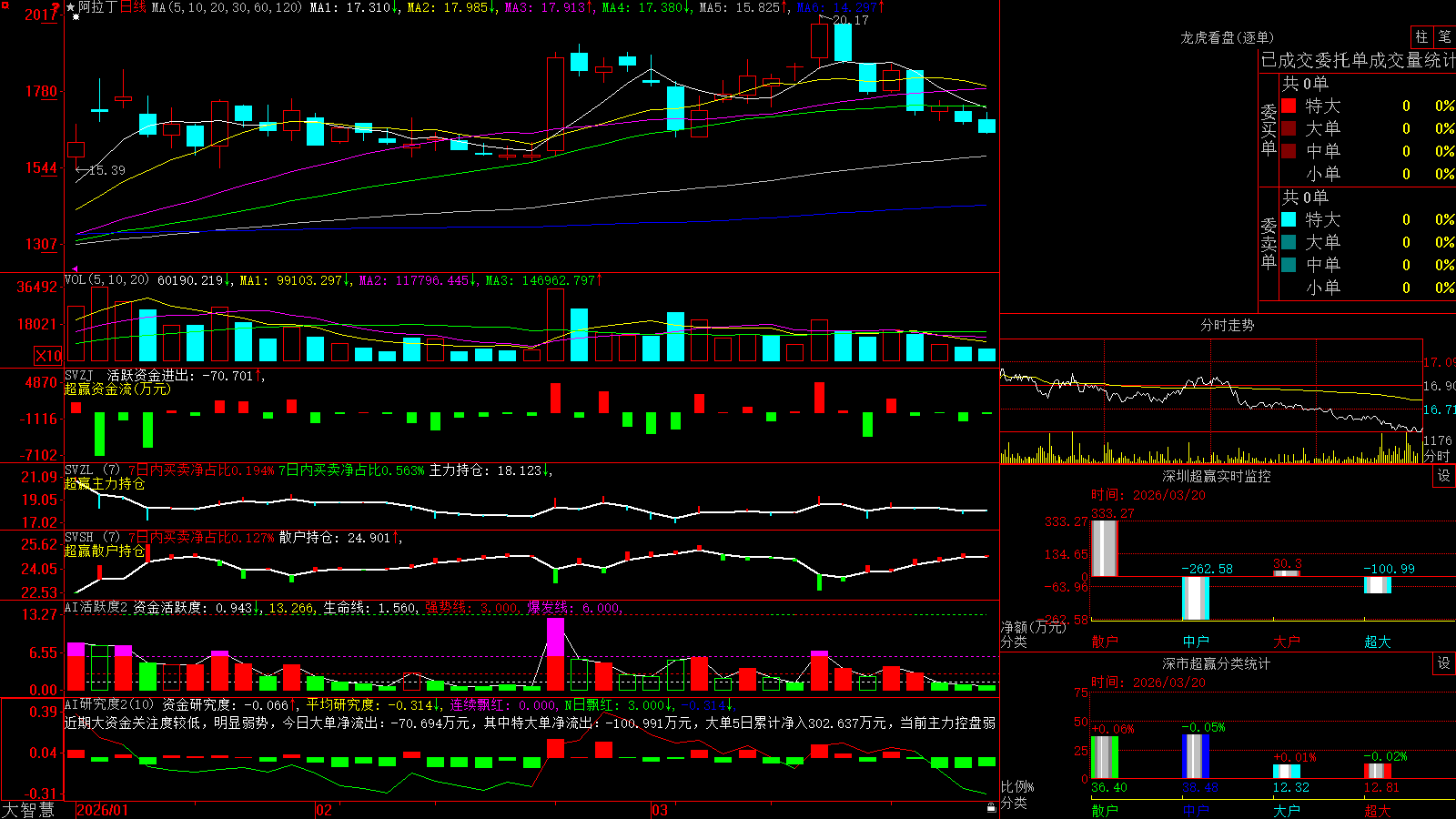Open 设 settings for 深圳超赢实时监控
Image resolution: width=1456 pixels, height=819 pixels.
1444,476
